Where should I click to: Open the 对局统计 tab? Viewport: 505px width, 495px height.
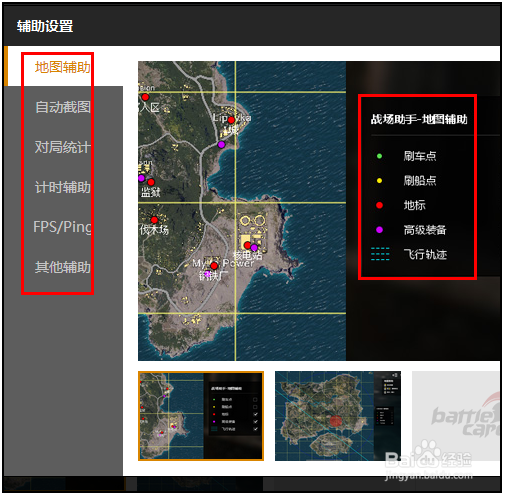coord(62,147)
